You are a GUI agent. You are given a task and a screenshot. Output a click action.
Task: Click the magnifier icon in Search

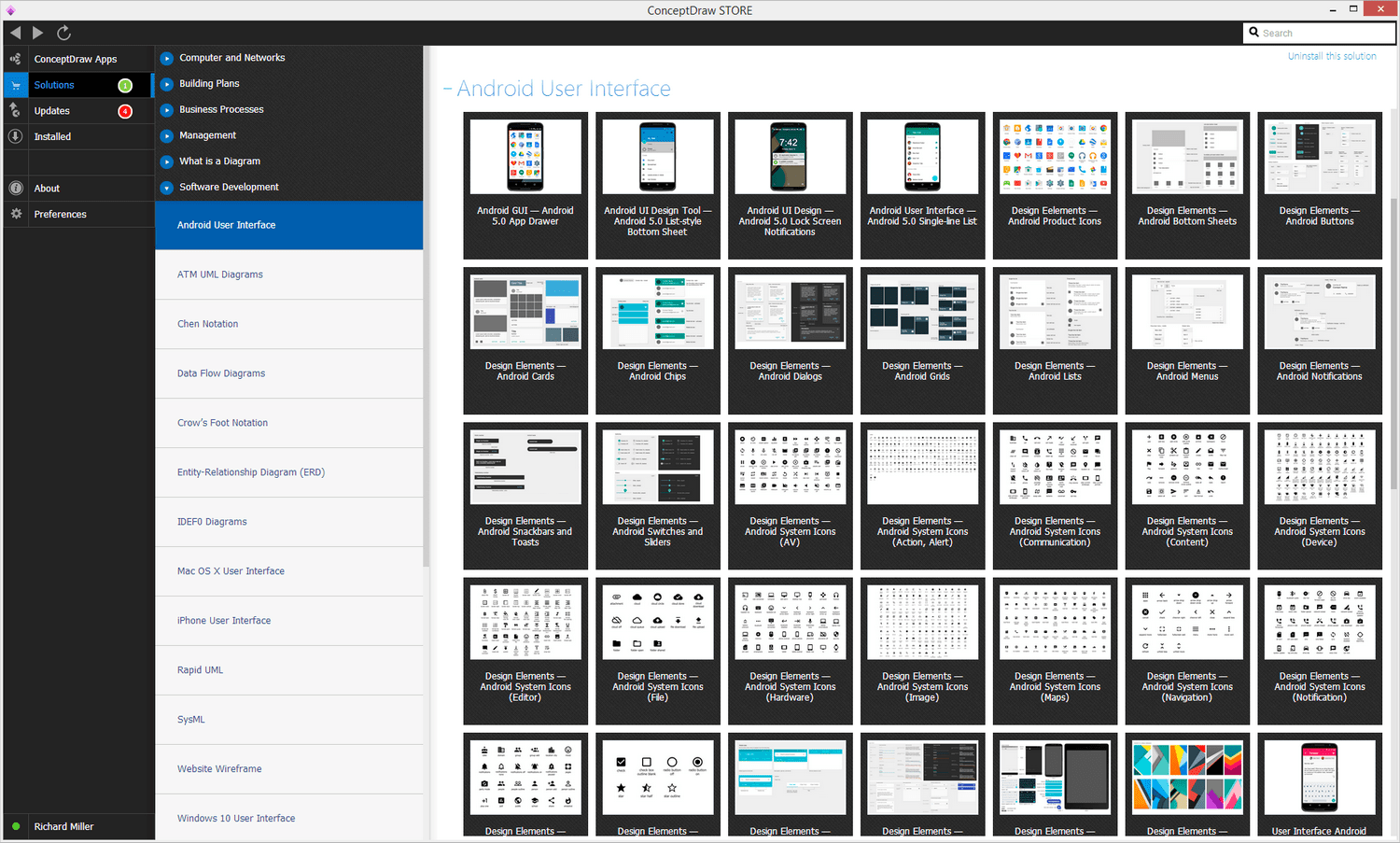(x=1254, y=33)
